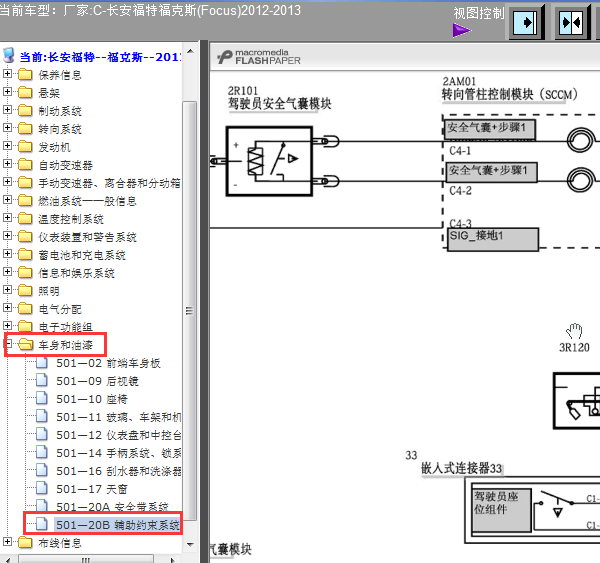Click the 驾驶员座位组件 box in diagram

(x=501, y=509)
